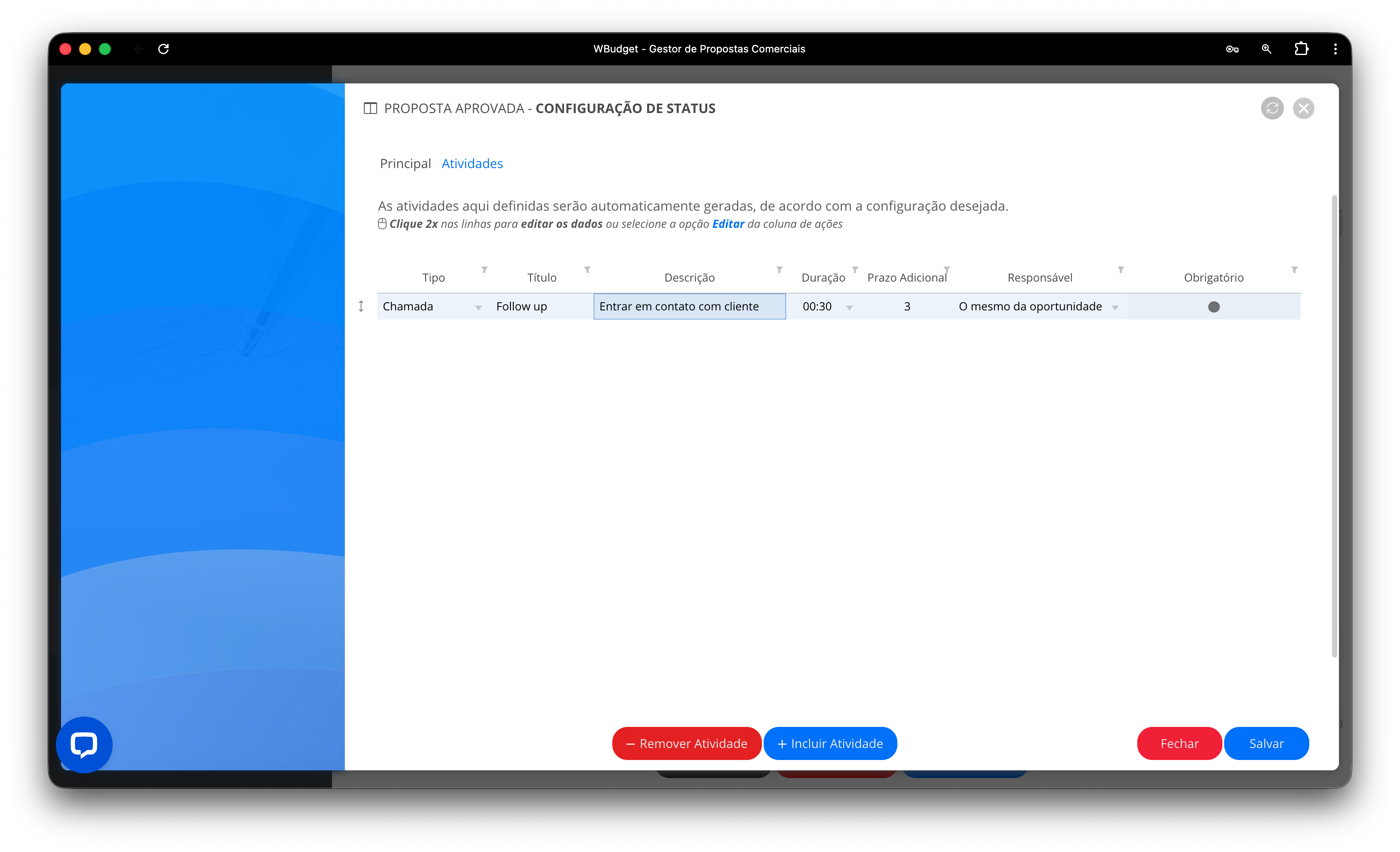
Task: Open the chat support bubble
Action: pos(84,744)
